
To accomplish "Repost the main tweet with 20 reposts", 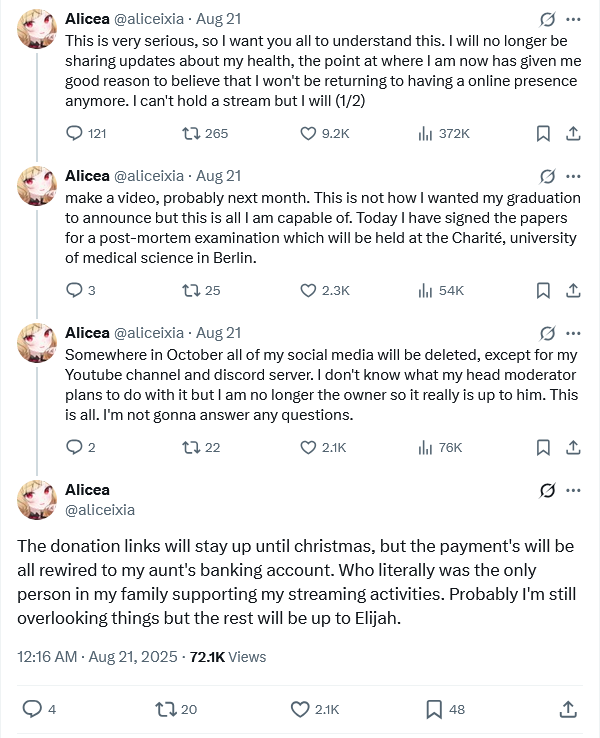I will [166, 709].
